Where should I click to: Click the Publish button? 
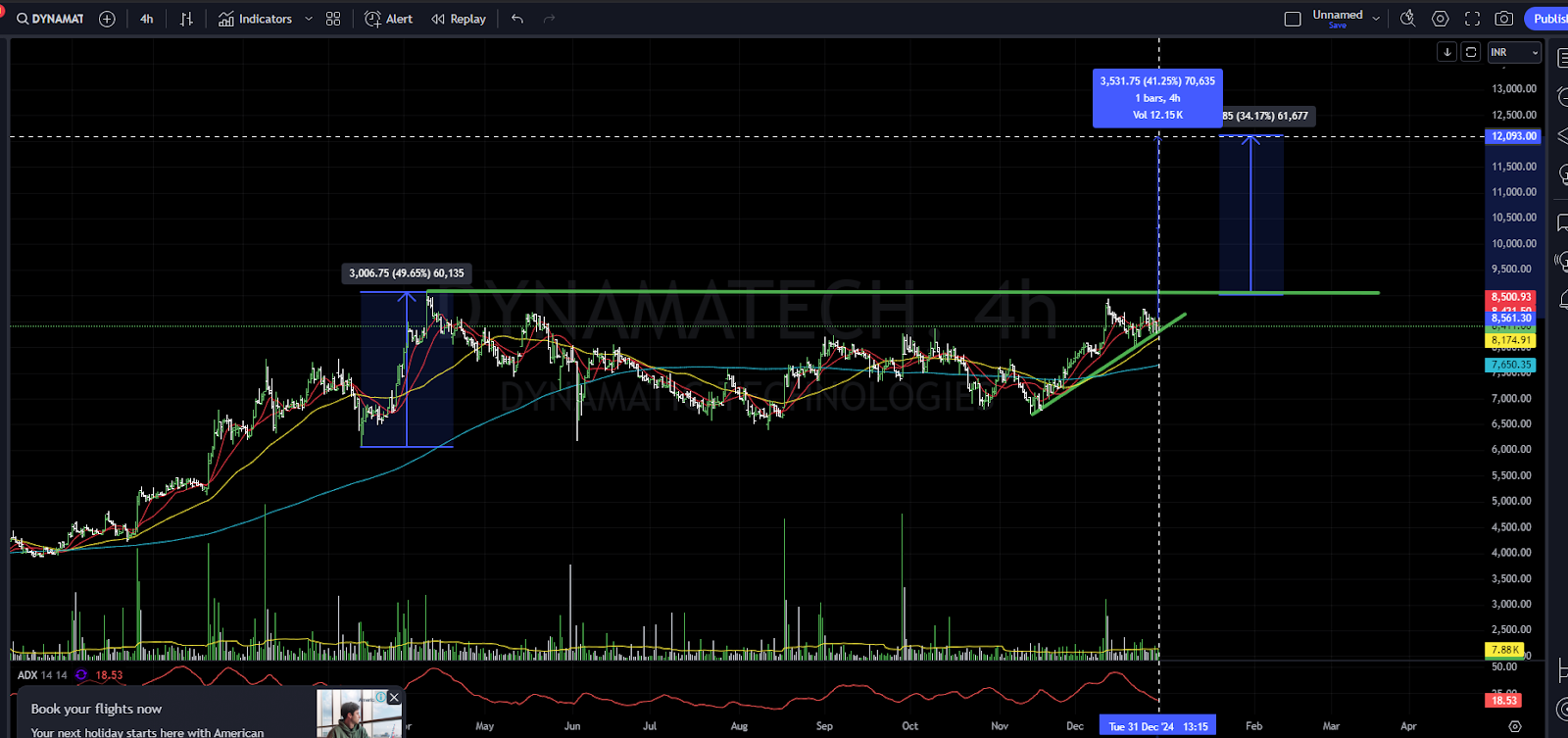click(1548, 19)
